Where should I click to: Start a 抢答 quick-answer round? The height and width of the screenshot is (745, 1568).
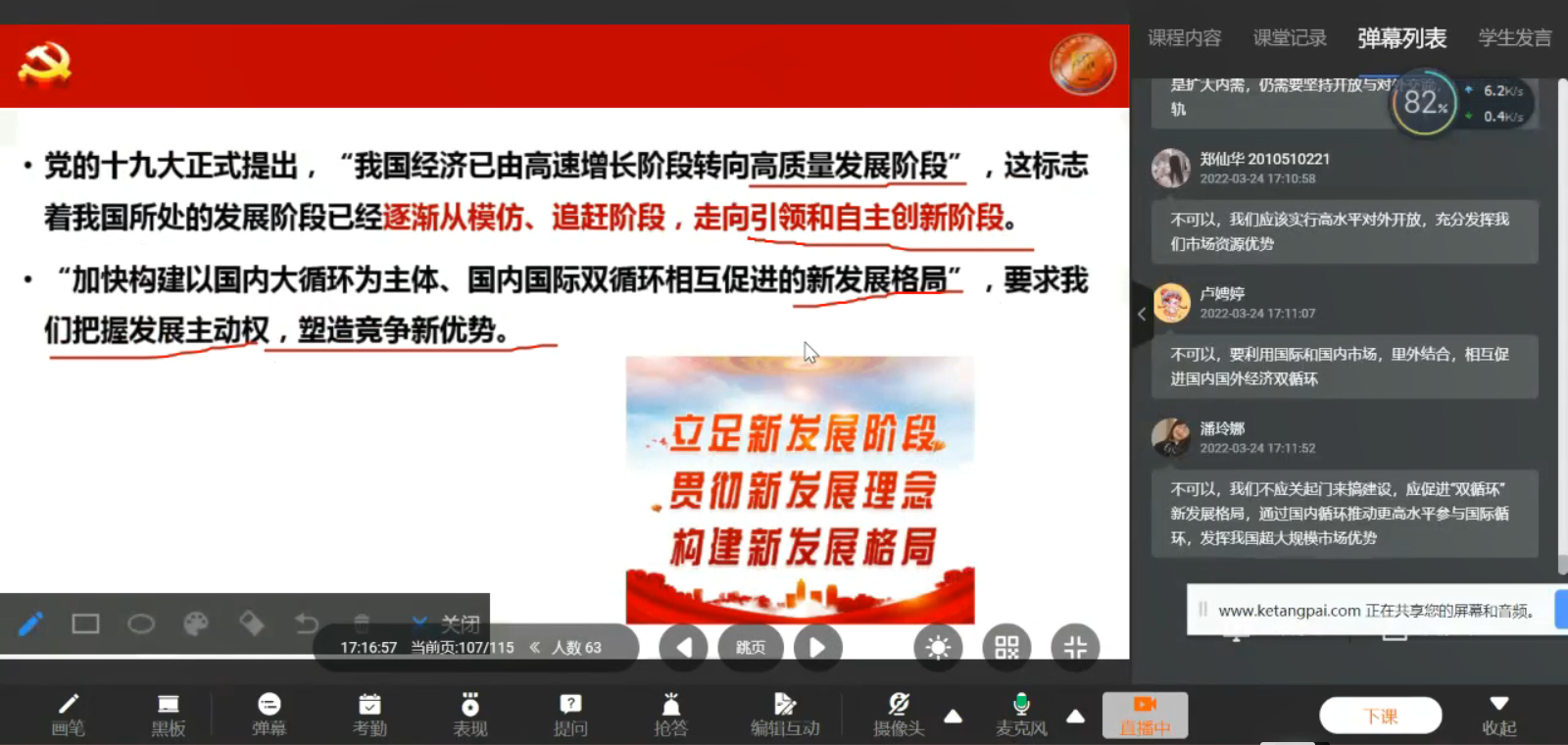click(x=670, y=715)
